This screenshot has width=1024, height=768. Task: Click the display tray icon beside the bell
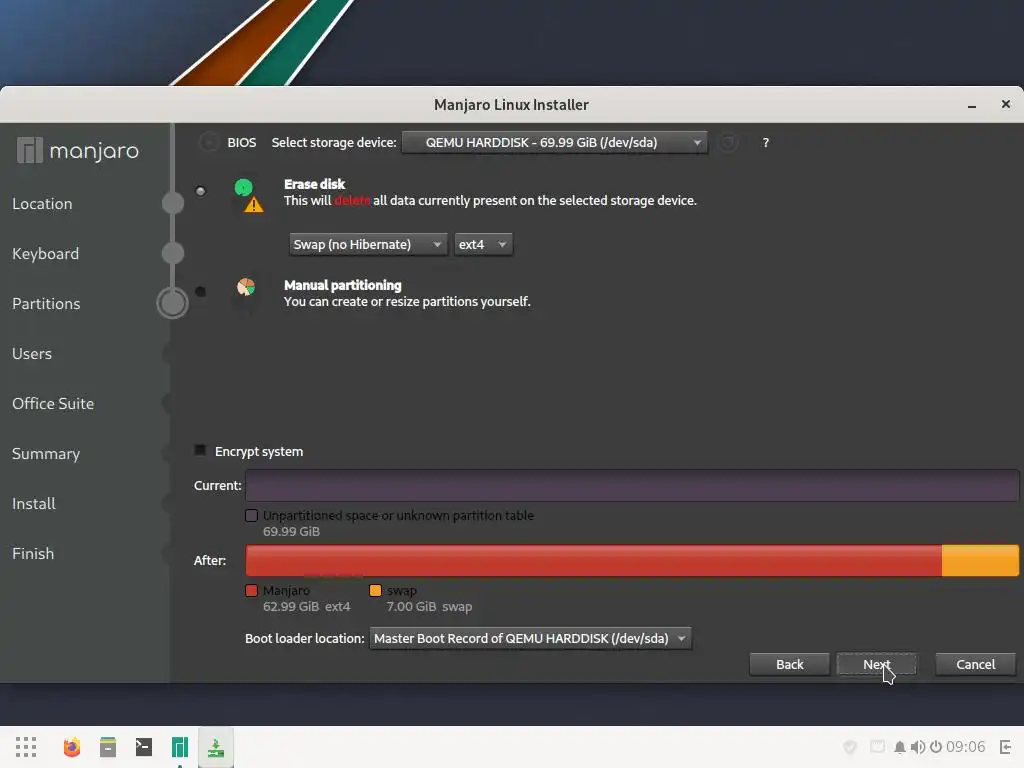tap(877, 746)
